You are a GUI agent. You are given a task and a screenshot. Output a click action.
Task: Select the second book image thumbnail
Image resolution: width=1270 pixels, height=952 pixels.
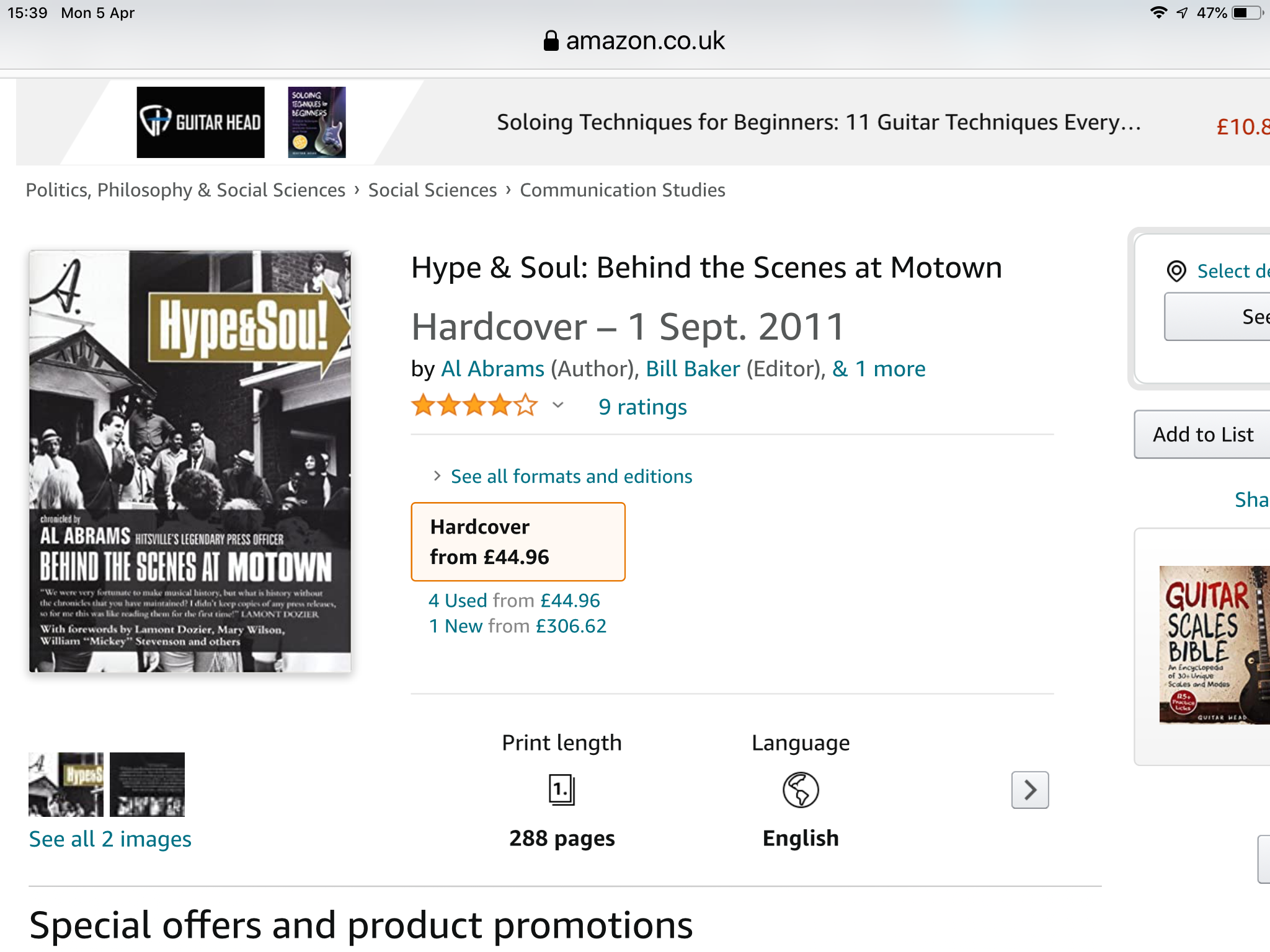pyautogui.click(x=147, y=784)
